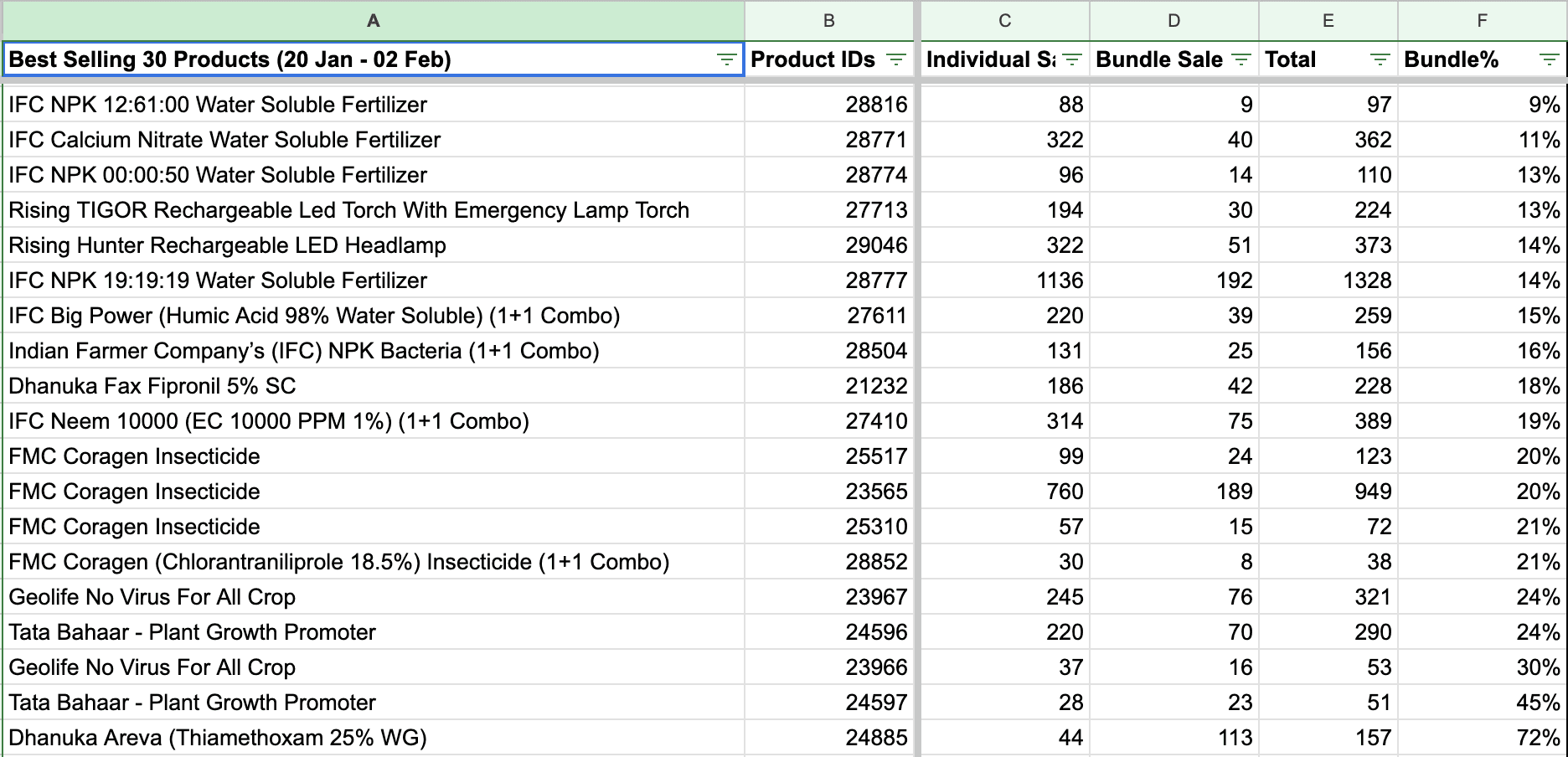Click the 'Best Selling 30 Products (20 Jan - 02 Feb)' cell
1568x757 pixels.
pyautogui.click(x=374, y=59)
